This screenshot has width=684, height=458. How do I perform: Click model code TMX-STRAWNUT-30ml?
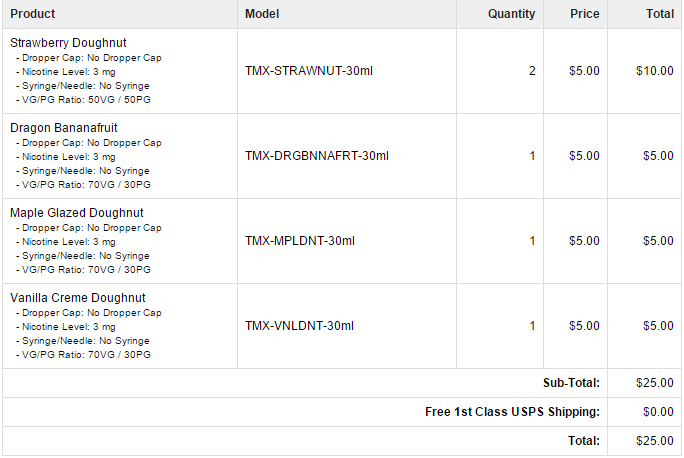tap(309, 71)
